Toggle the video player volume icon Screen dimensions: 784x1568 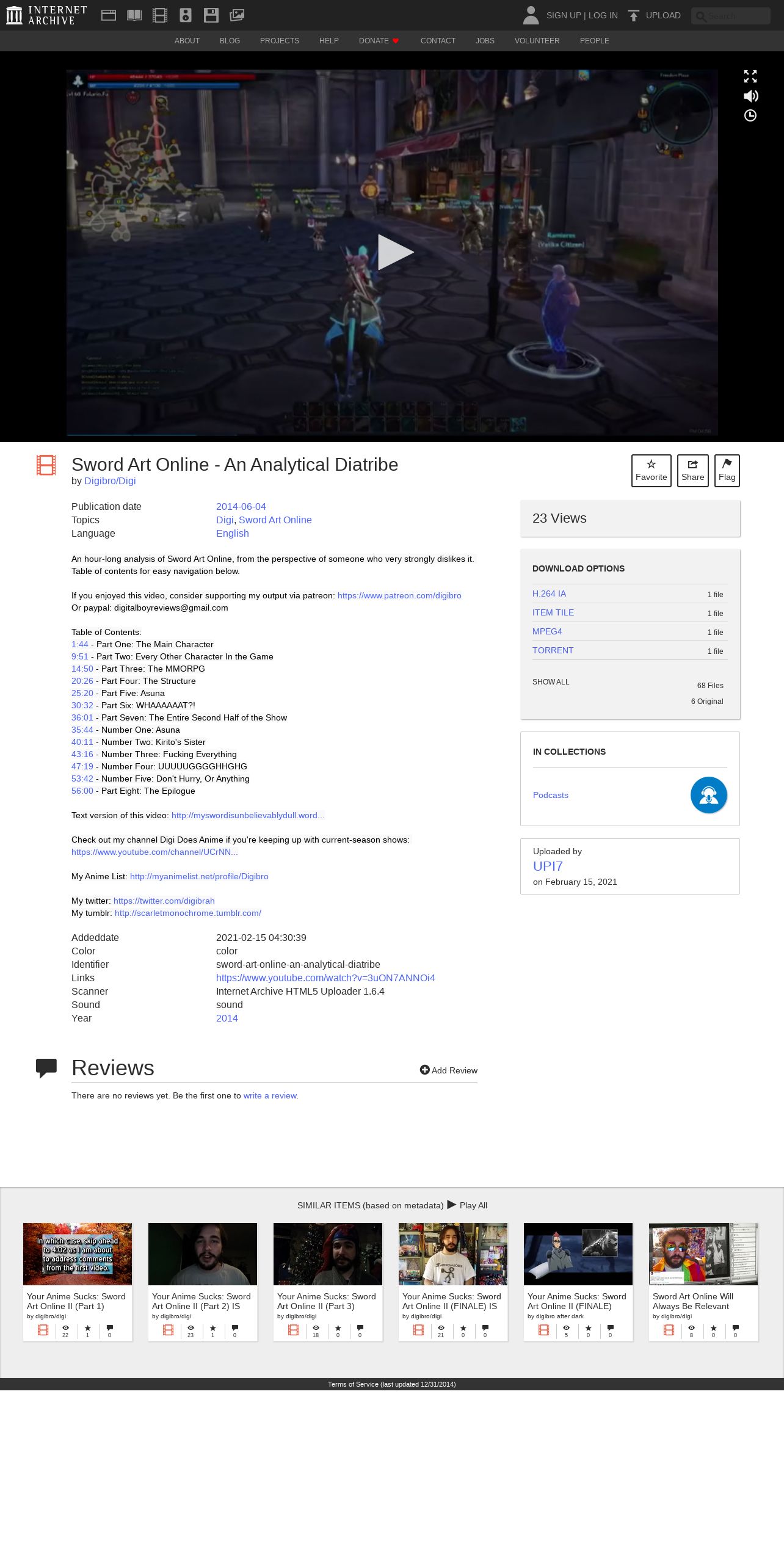pos(750,96)
